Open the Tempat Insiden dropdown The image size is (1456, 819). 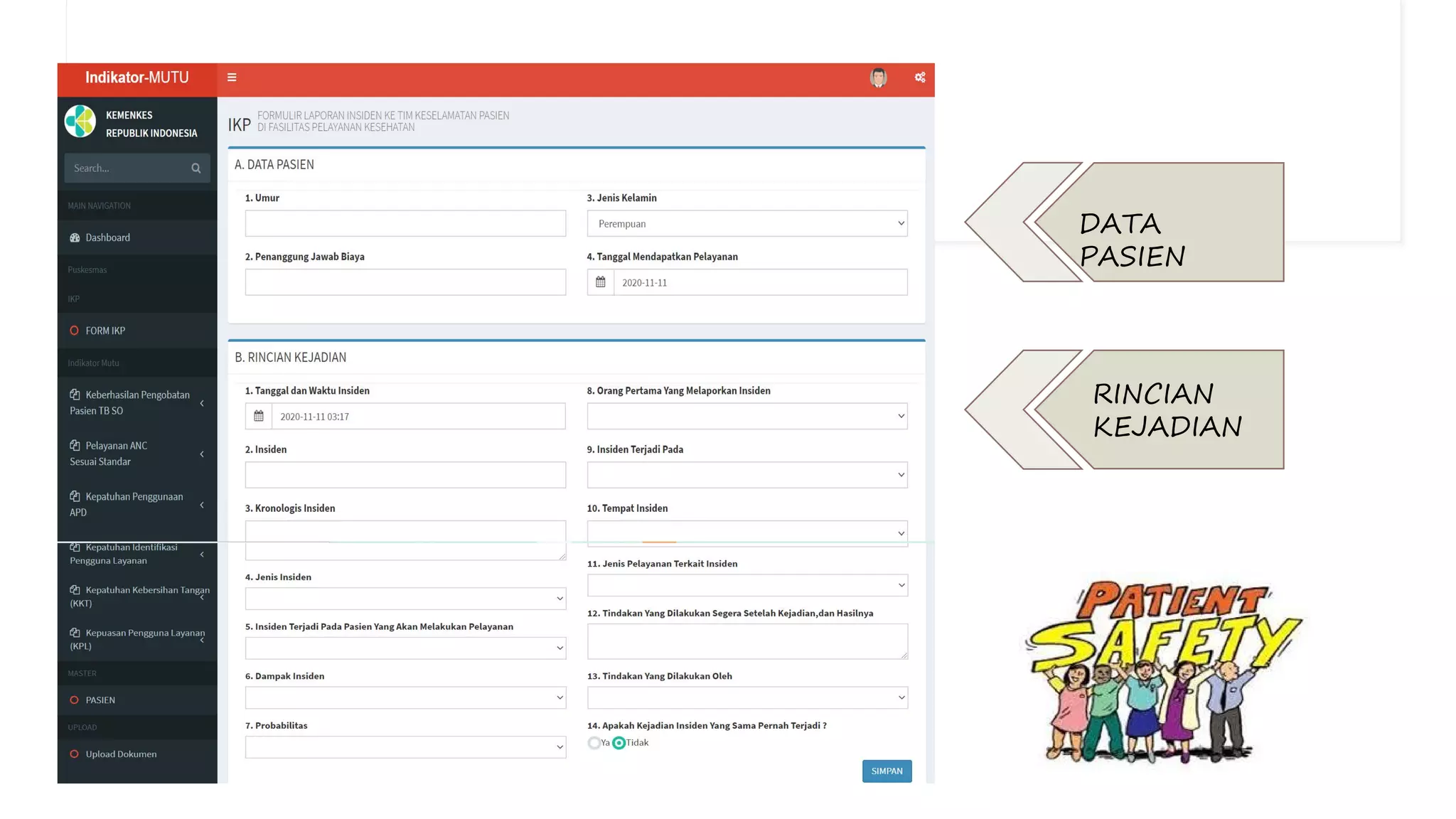(x=746, y=533)
